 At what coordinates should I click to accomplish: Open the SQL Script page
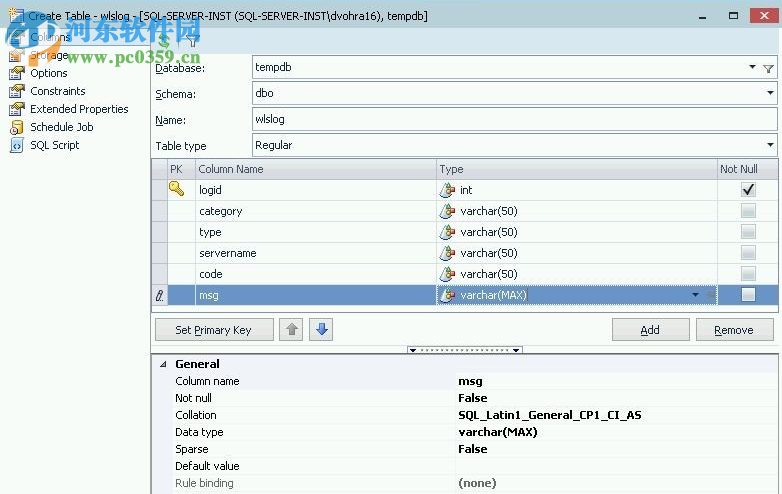pyautogui.click(x=54, y=145)
